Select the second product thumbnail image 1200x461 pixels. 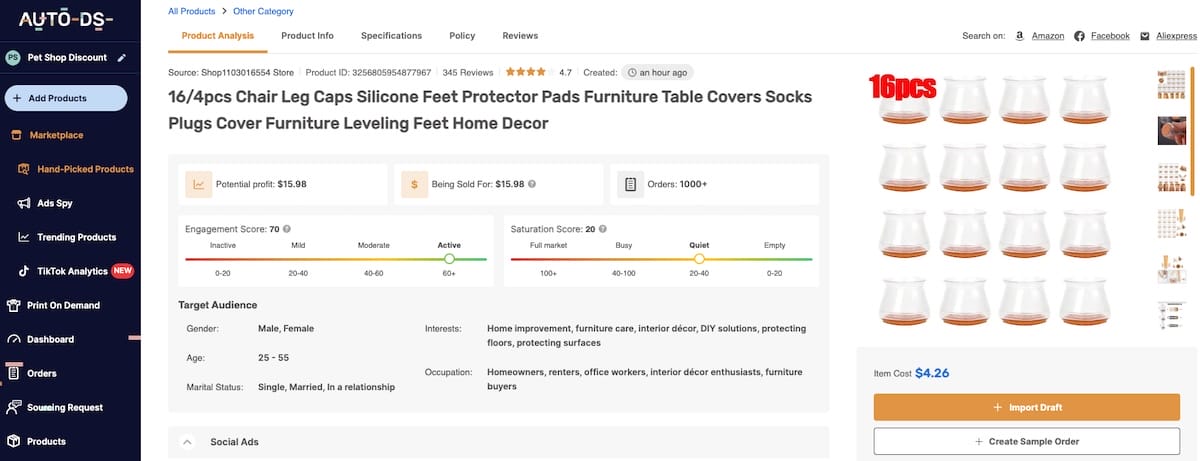click(1171, 130)
